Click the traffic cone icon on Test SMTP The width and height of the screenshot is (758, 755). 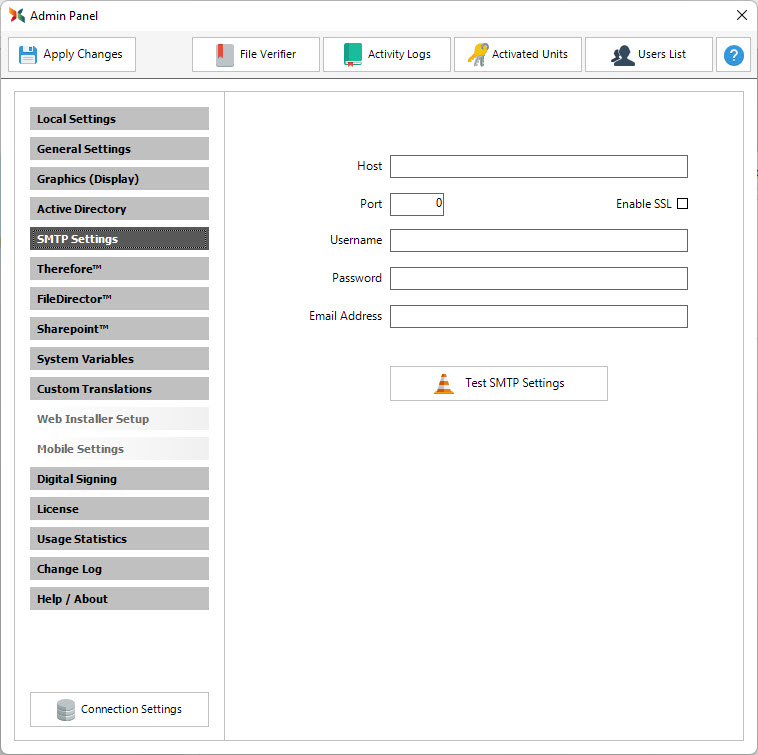[x=444, y=384]
